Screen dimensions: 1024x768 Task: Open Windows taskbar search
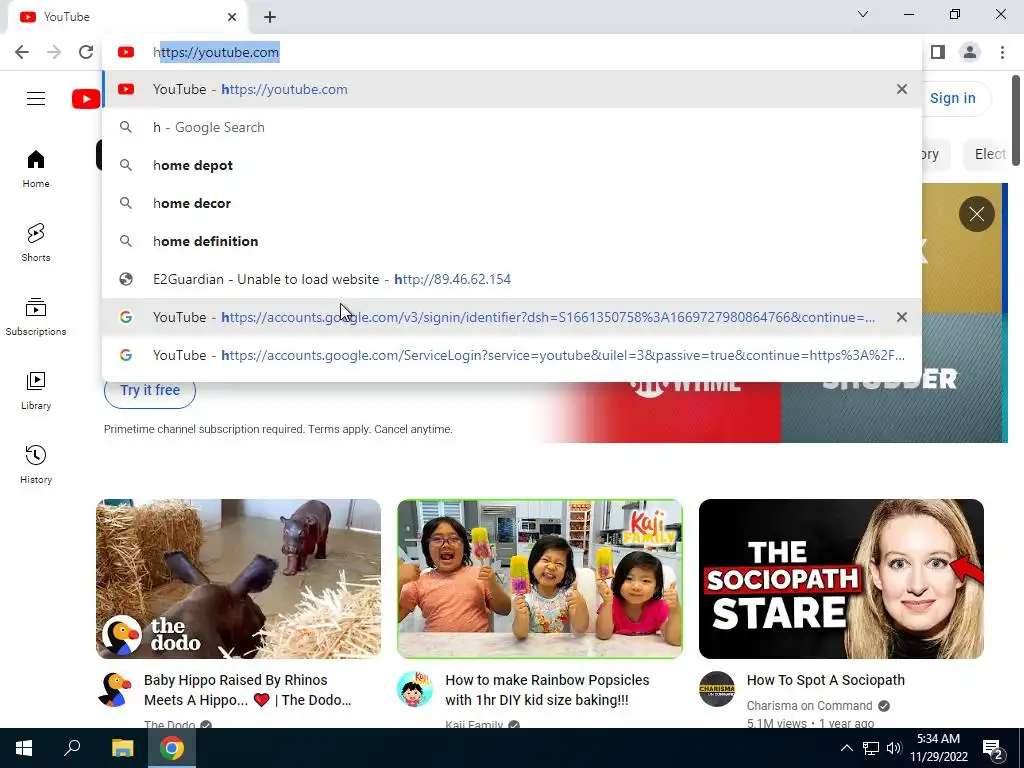72,748
